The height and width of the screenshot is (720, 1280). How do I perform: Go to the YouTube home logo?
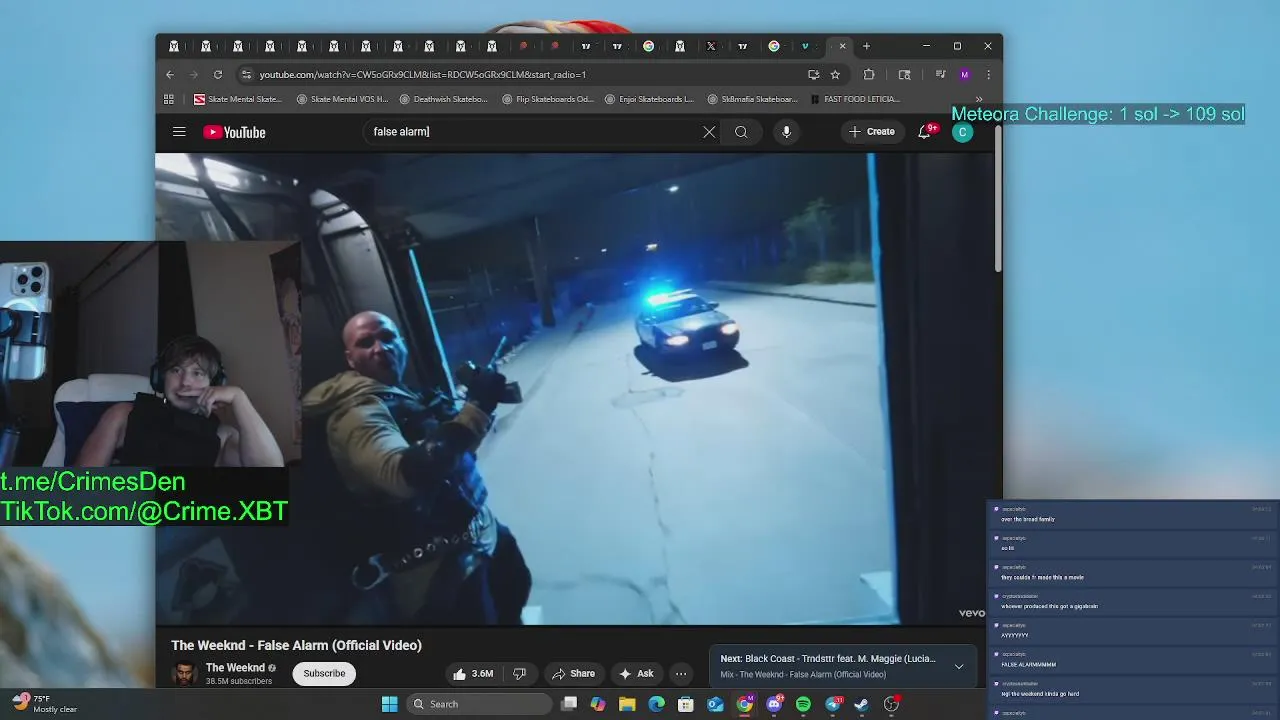(x=234, y=132)
